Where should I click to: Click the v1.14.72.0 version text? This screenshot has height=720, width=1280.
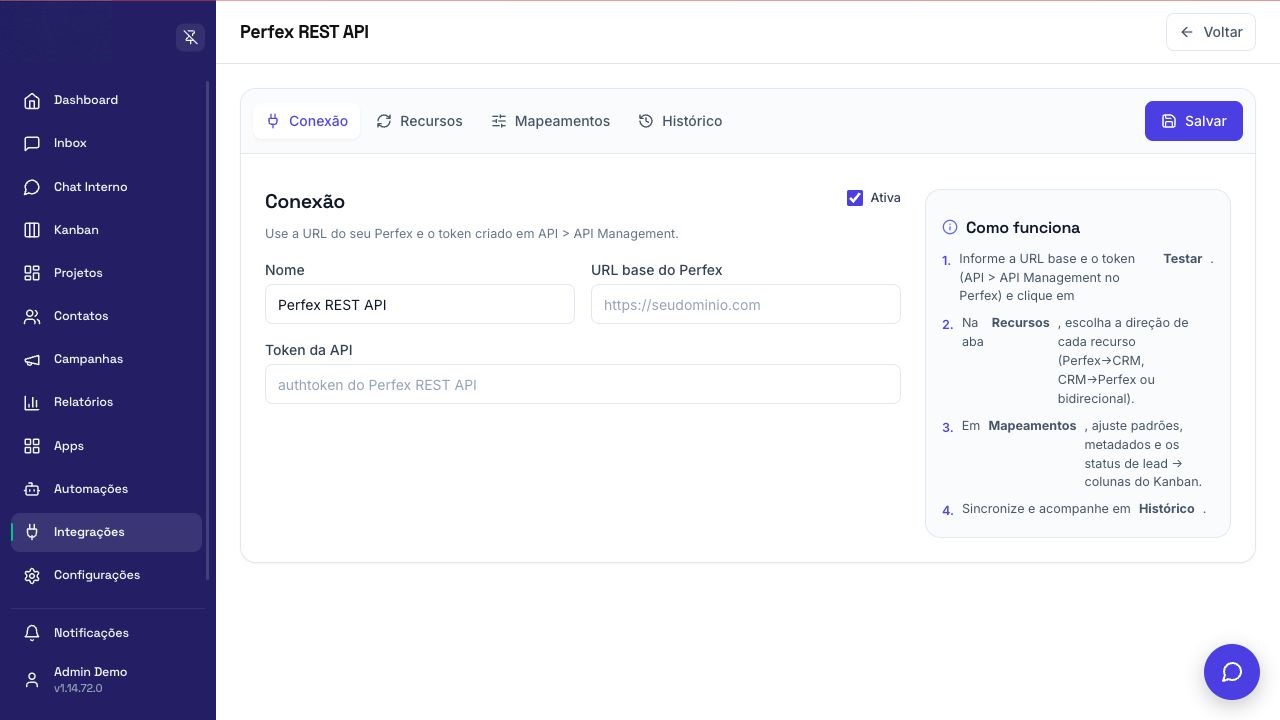coord(78,688)
